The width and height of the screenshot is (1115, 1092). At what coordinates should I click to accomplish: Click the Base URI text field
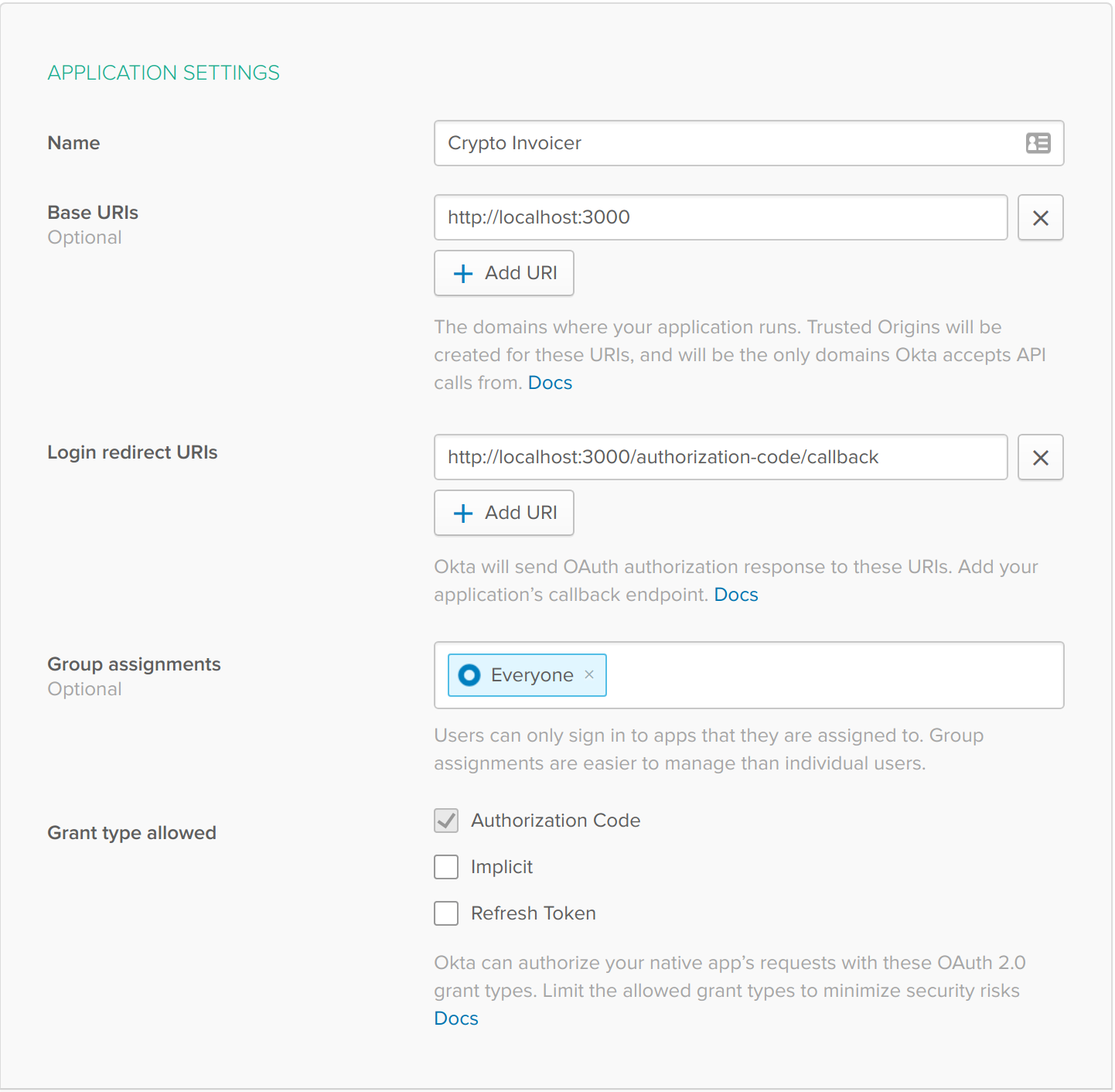pos(719,217)
